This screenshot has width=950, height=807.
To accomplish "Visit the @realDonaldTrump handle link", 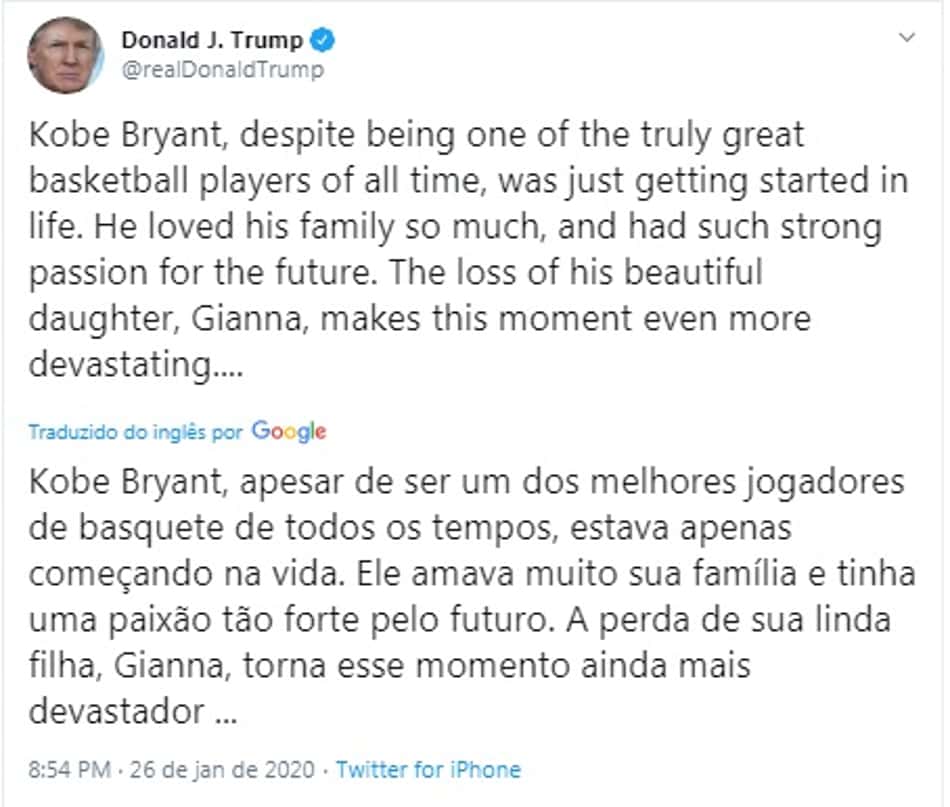I will 223,70.
